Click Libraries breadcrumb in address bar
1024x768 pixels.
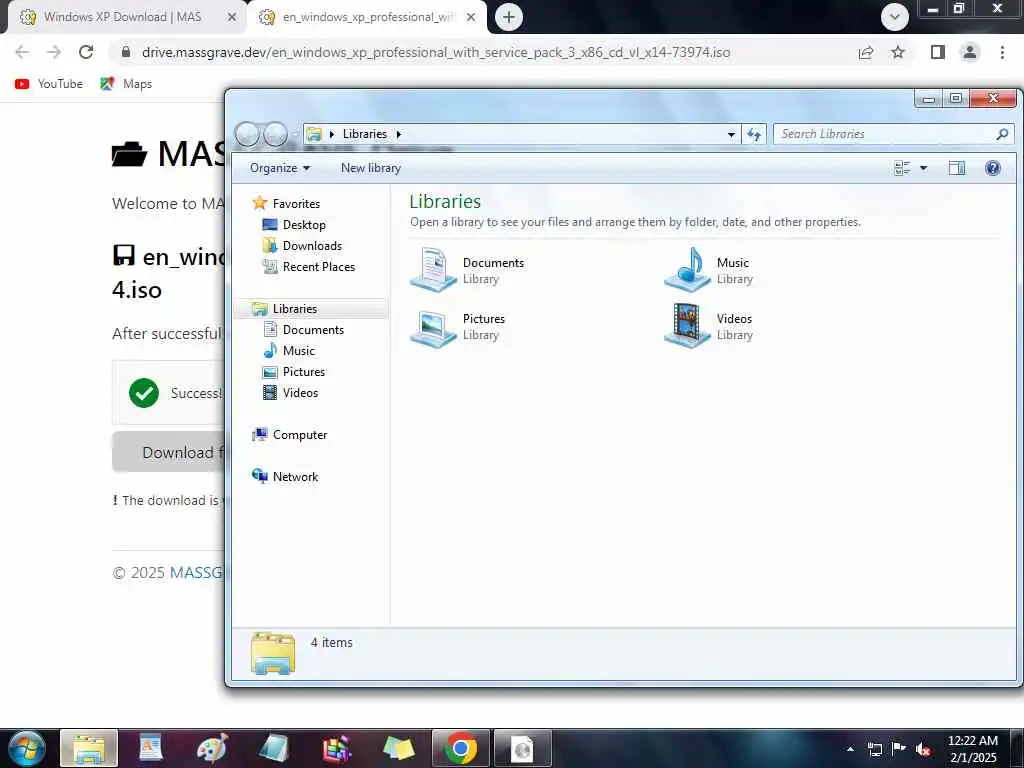(x=364, y=134)
